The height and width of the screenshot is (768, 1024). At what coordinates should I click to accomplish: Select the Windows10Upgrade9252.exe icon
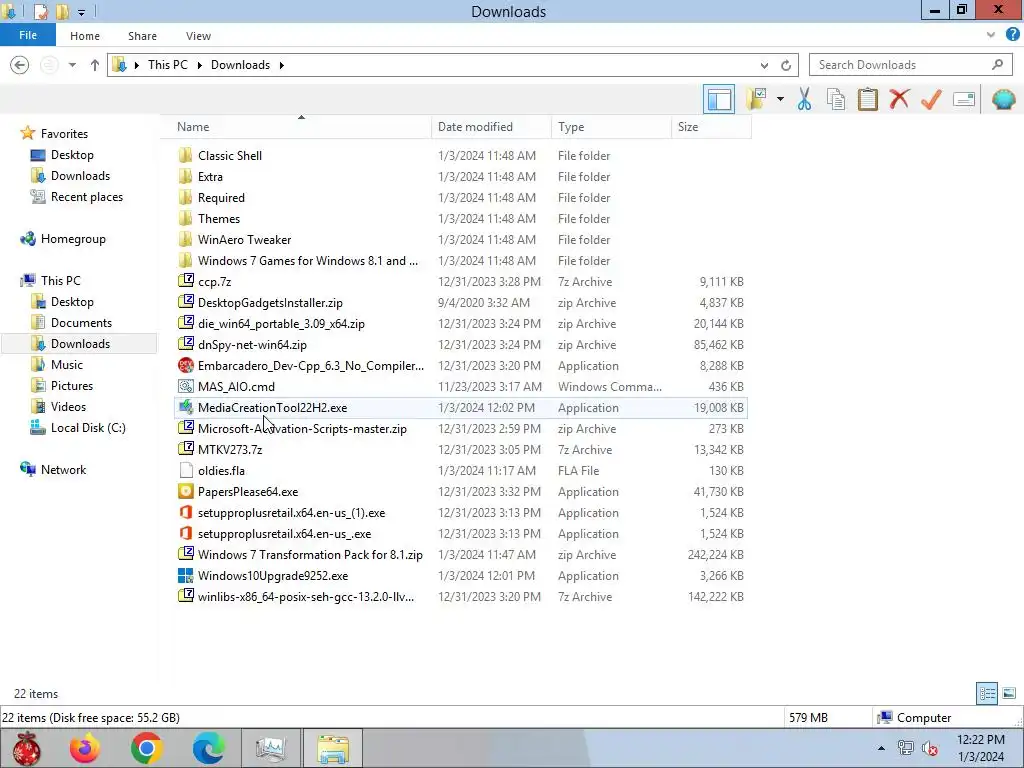185,575
